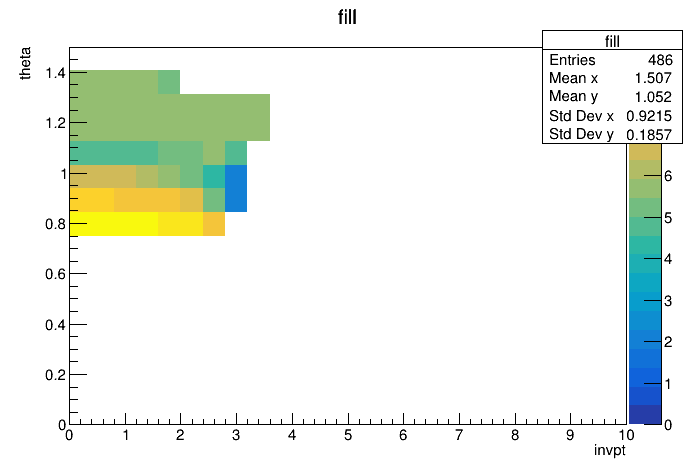The height and width of the screenshot is (472, 696).
Task: Click x-axis tick label 7
Action: pyautogui.click(x=459, y=435)
